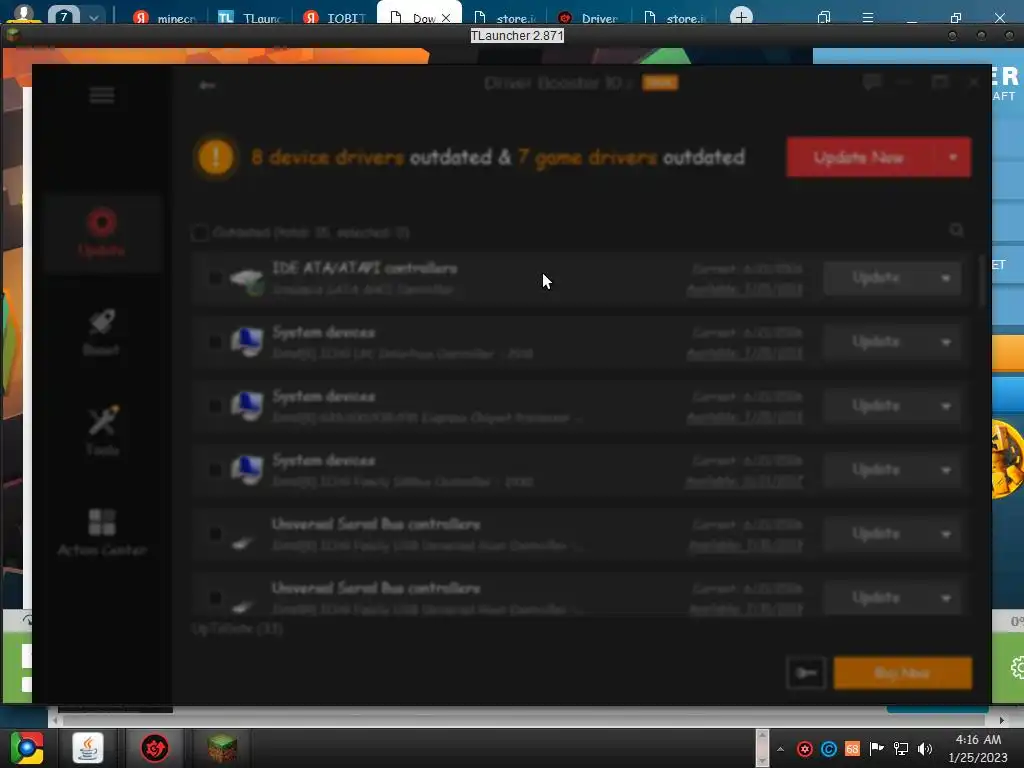Click the blue circular C tray icon
This screenshot has width=1024, height=768.
[829, 749]
